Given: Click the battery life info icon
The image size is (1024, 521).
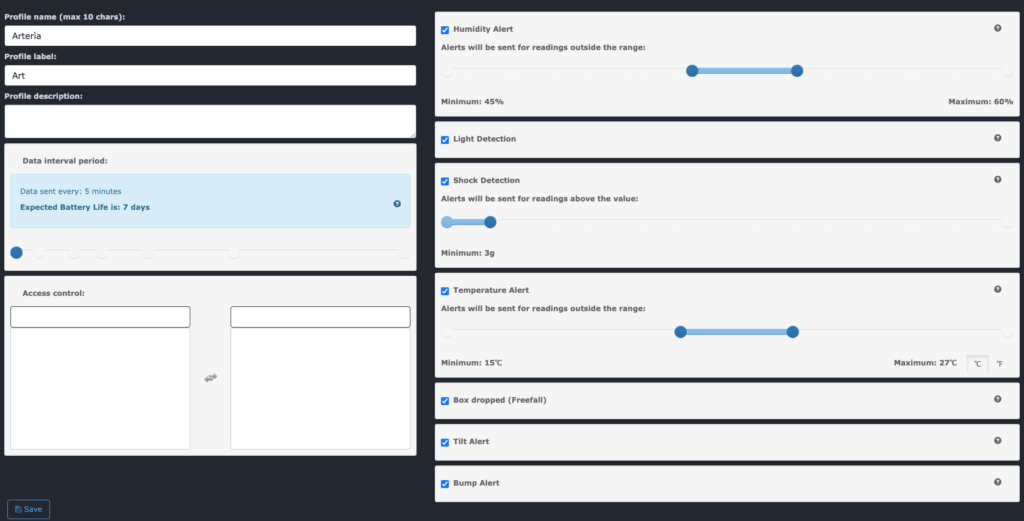Looking at the screenshot, I should 397,203.
